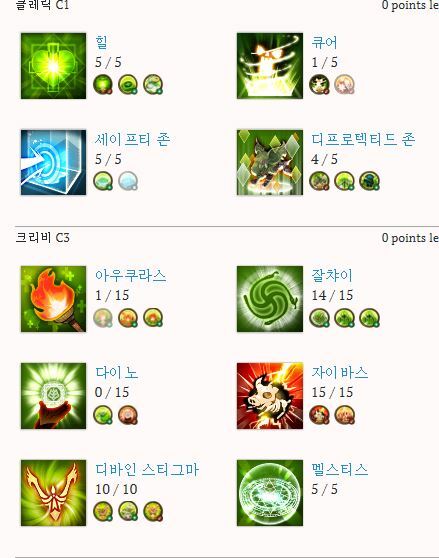Toggle the third attribute under 디바인 스티그마
439x558 pixels.
click(153, 511)
